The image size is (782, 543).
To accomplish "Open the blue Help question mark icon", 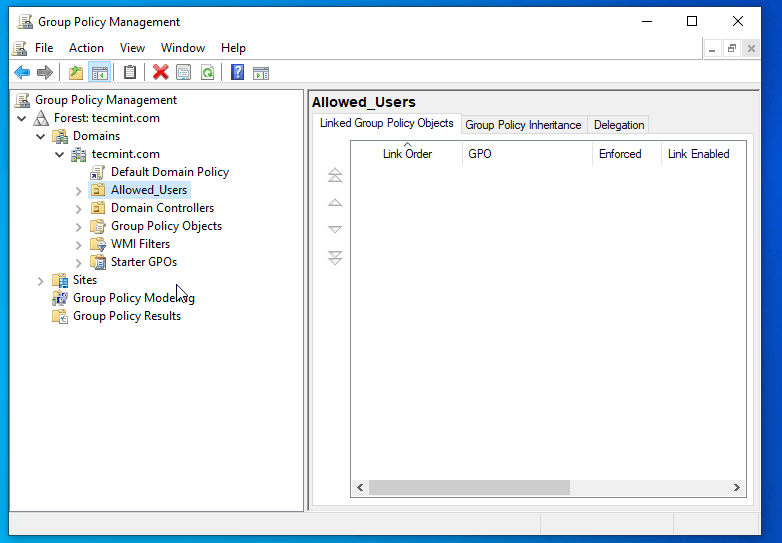I will pos(237,72).
